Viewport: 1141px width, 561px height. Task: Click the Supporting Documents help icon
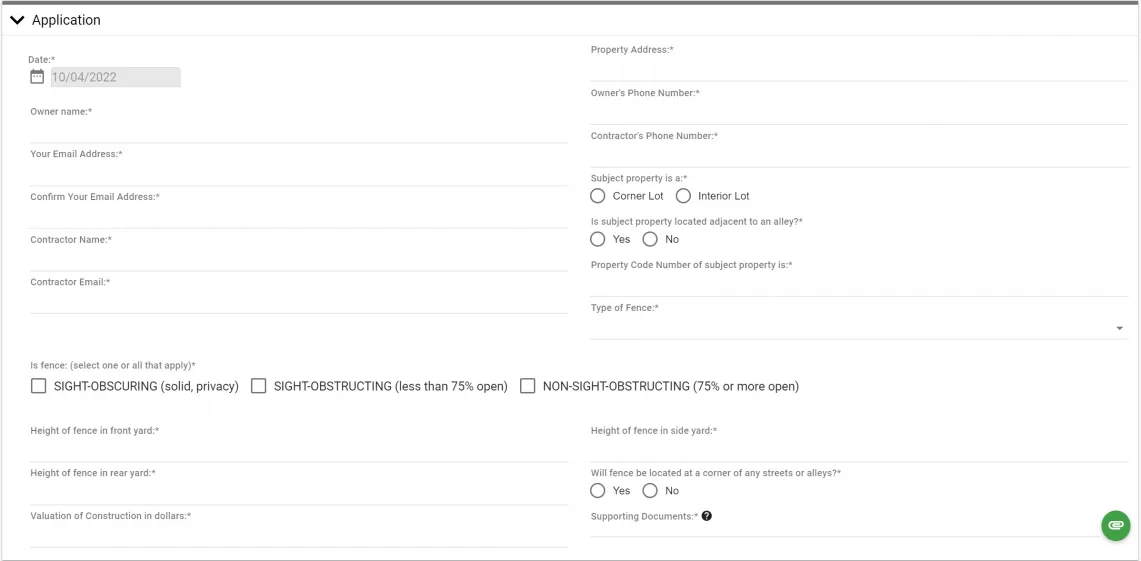click(707, 516)
